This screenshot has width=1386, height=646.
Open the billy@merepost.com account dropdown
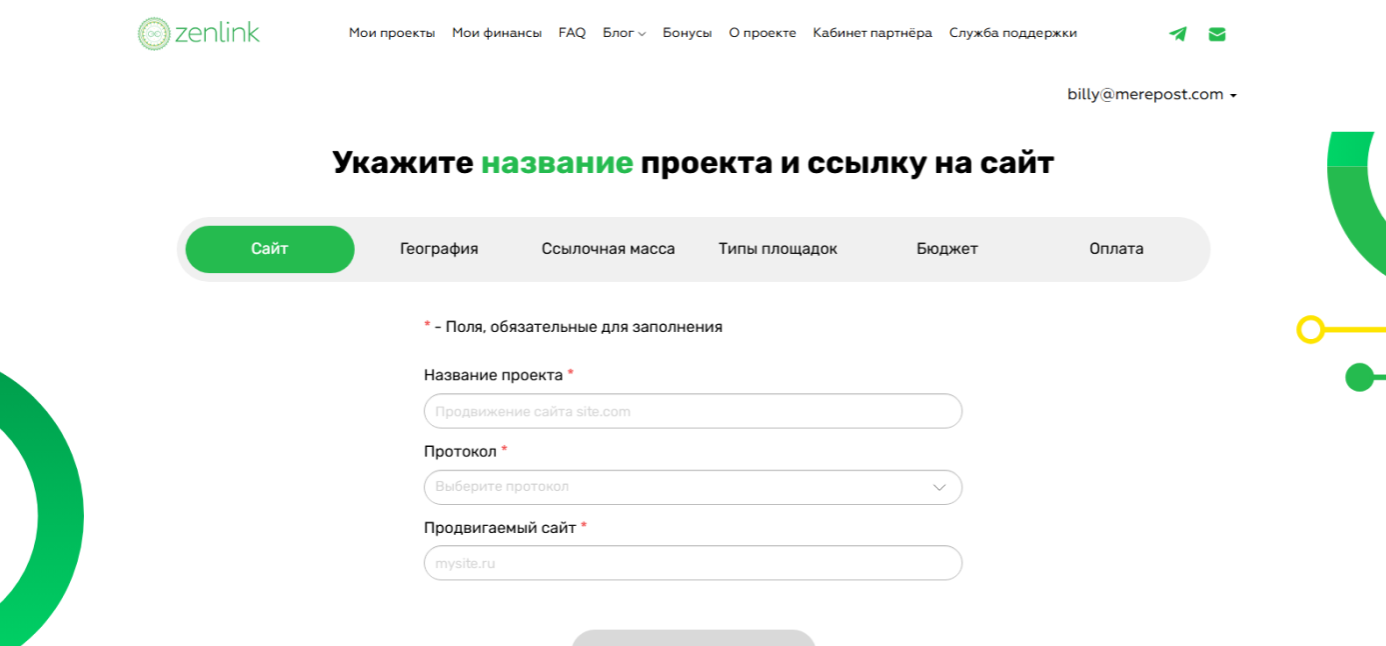pos(1152,95)
